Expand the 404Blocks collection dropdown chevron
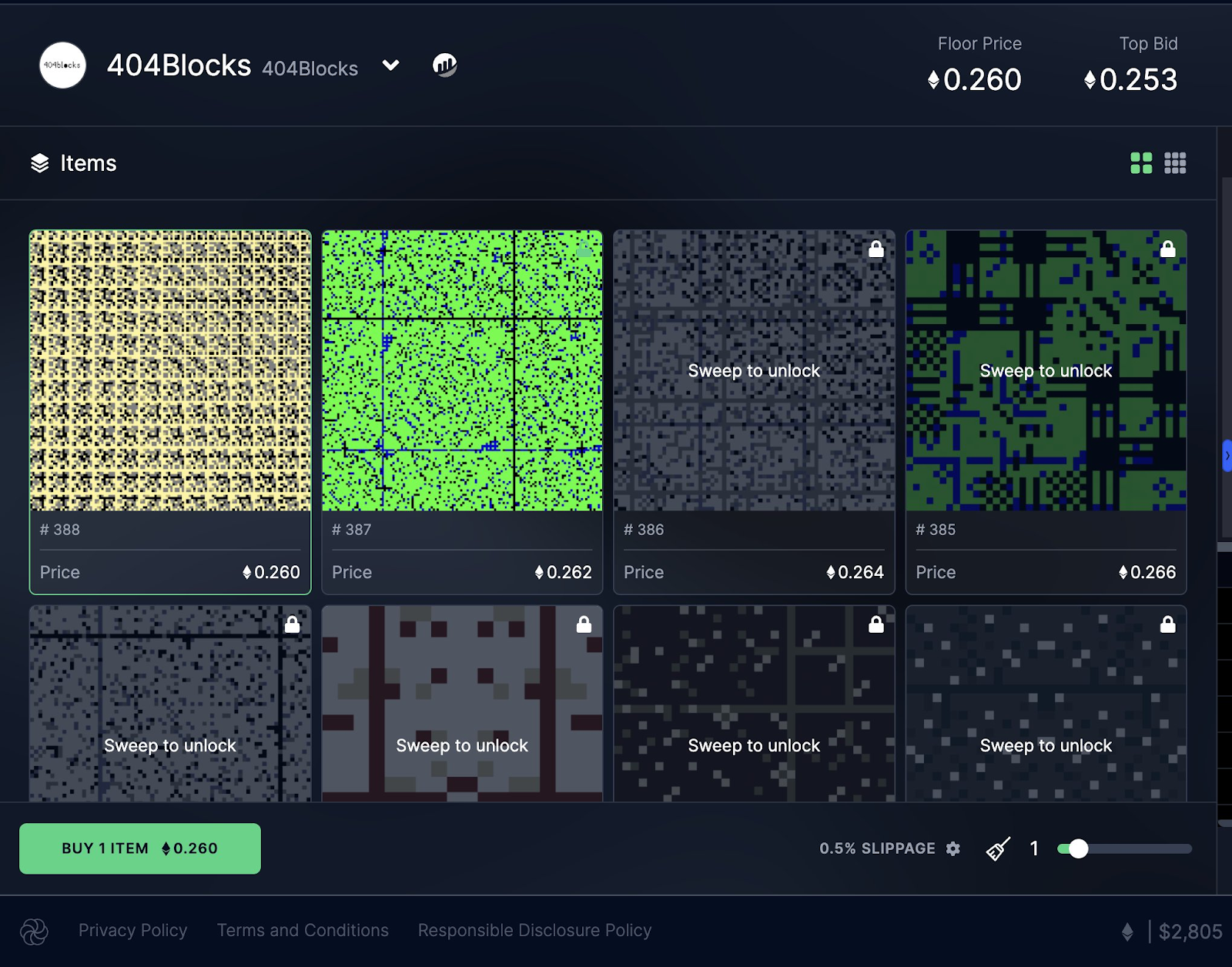This screenshot has width=1232, height=967. (391, 65)
